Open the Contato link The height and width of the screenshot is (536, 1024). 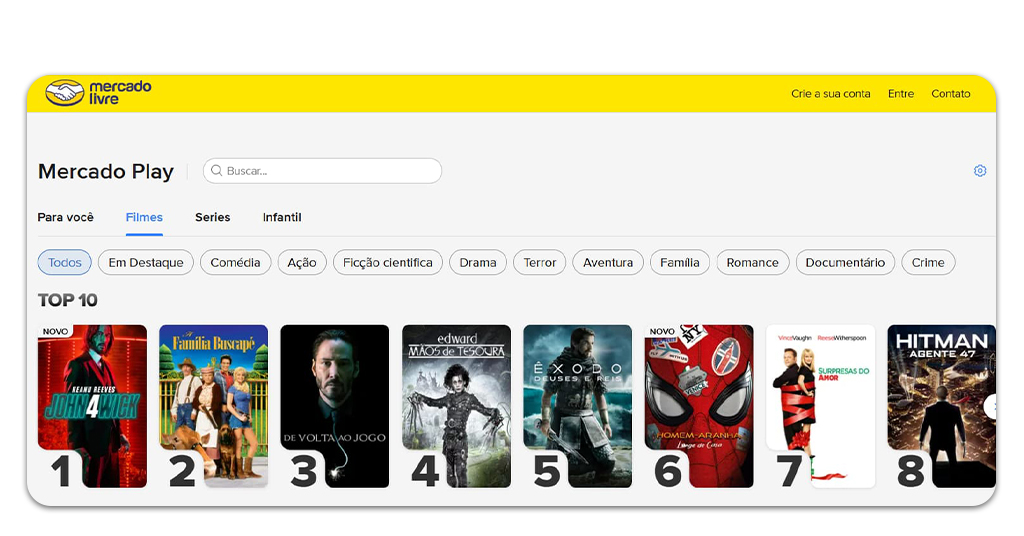[x=950, y=94]
